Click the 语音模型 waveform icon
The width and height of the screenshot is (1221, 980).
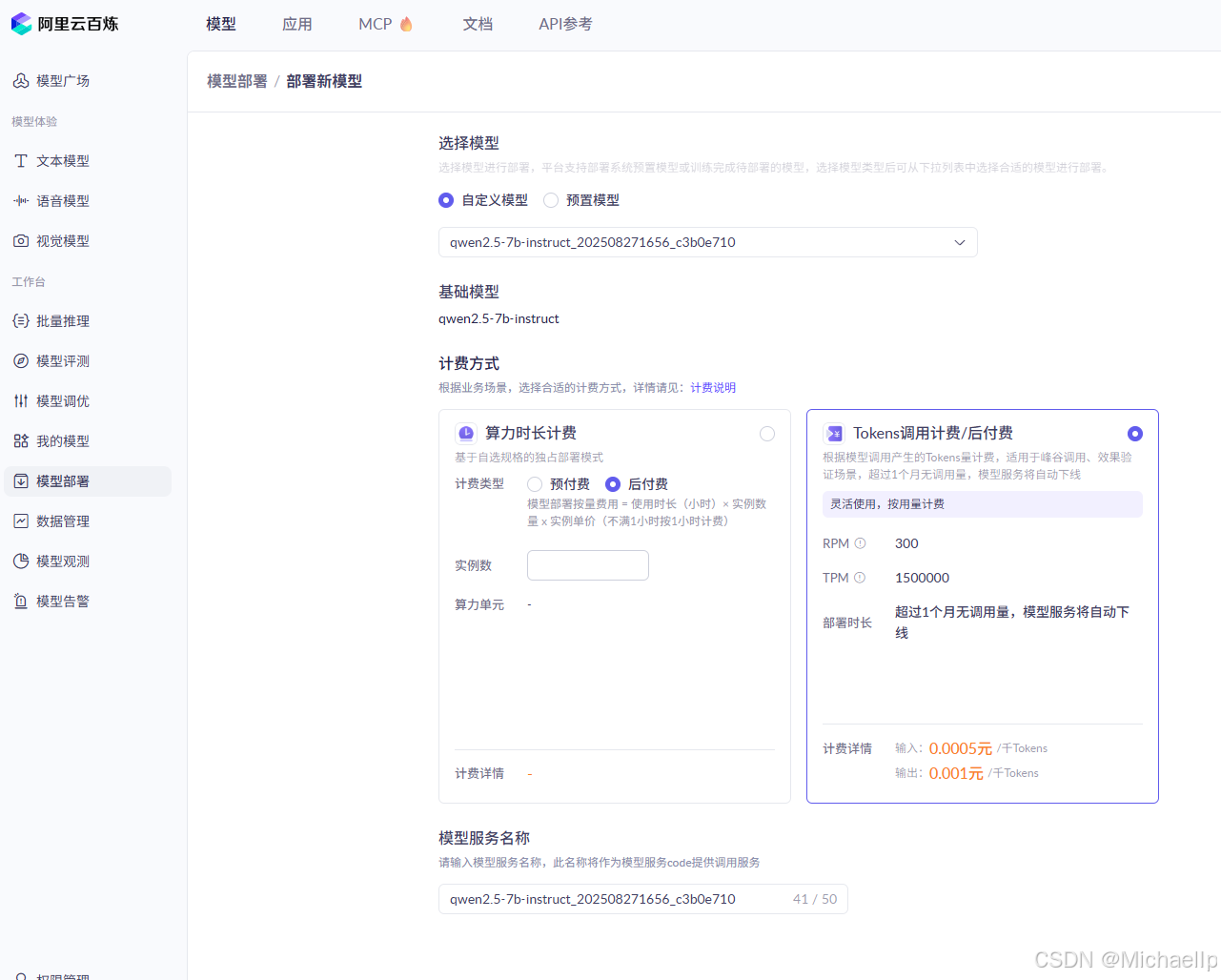tap(21, 201)
